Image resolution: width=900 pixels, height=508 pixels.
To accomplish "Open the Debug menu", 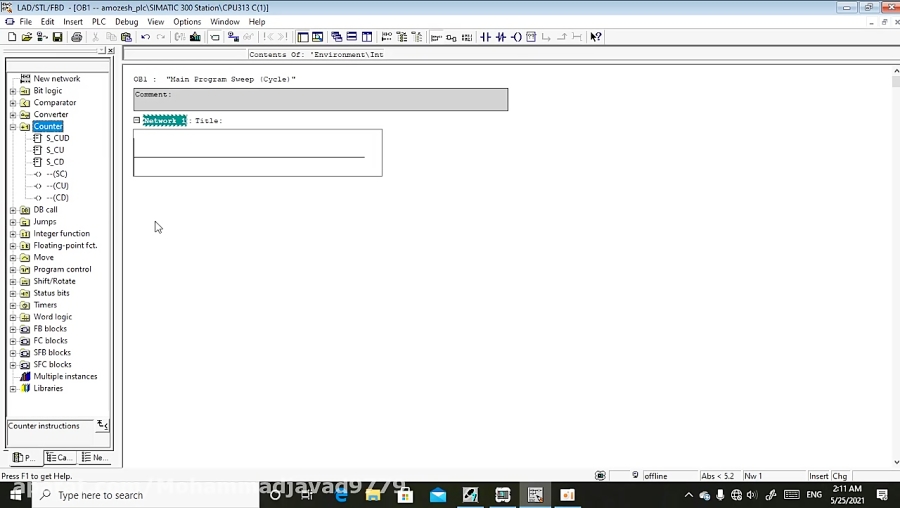I will pos(126,21).
